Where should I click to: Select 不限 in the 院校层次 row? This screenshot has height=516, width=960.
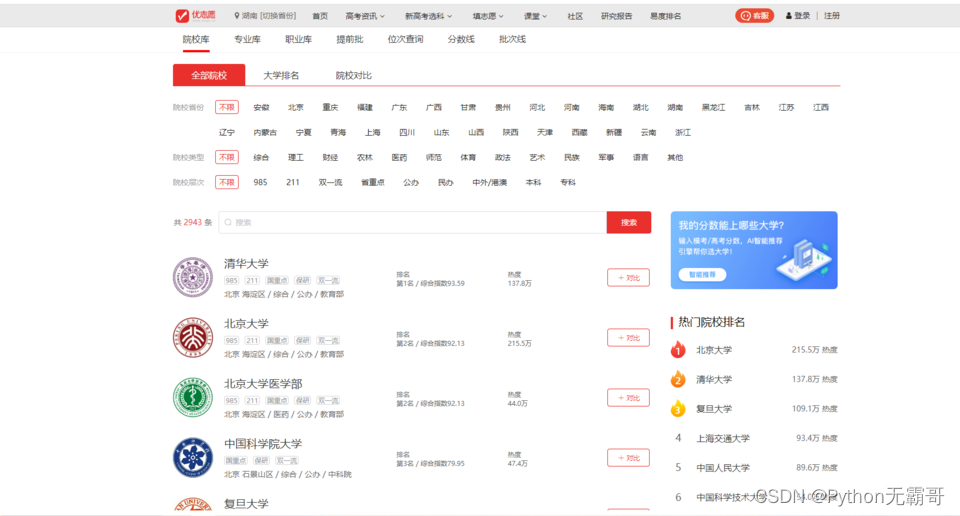(x=227, y=182)
